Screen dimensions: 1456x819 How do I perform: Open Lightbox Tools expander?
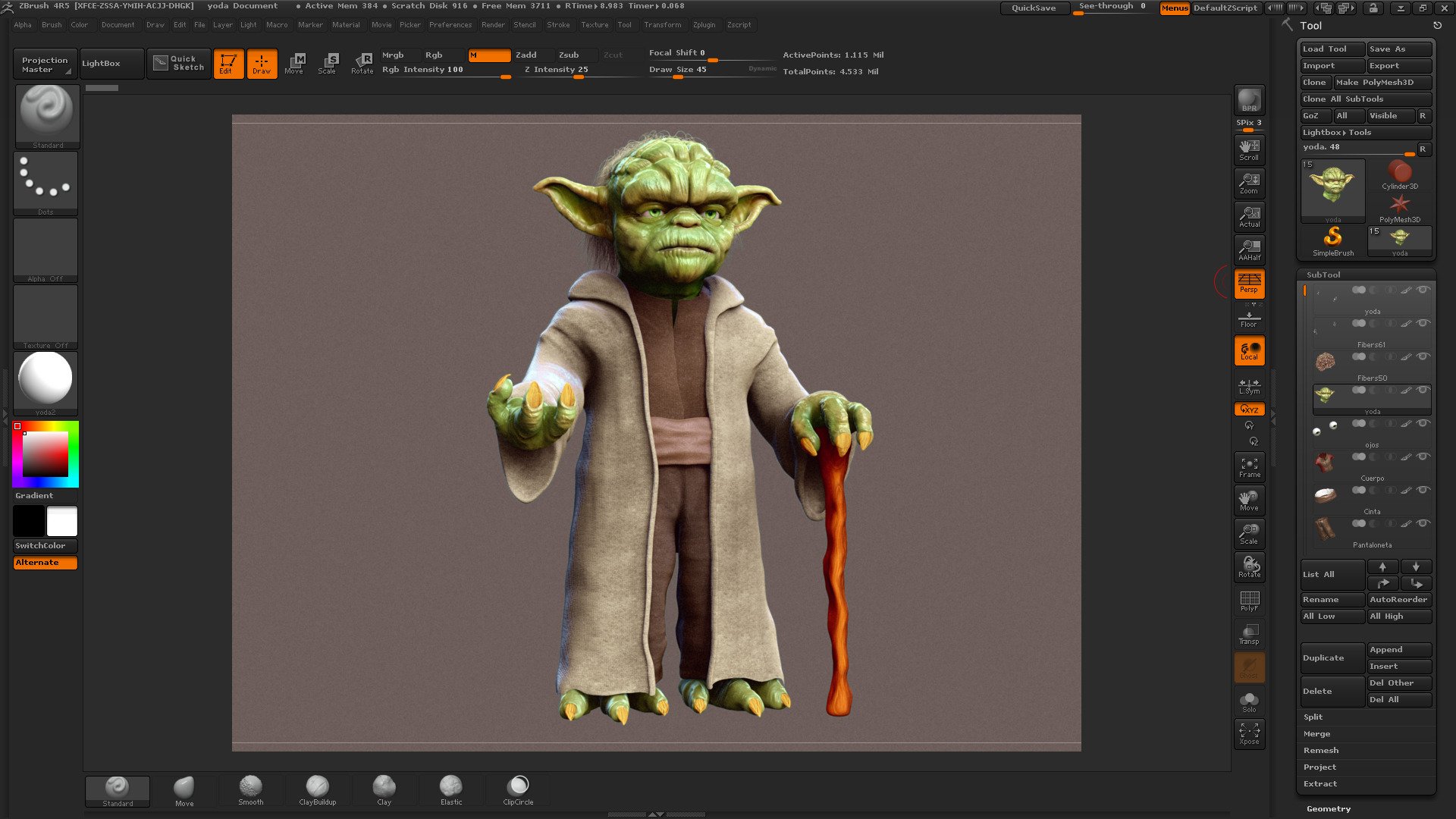[1336, 132]
